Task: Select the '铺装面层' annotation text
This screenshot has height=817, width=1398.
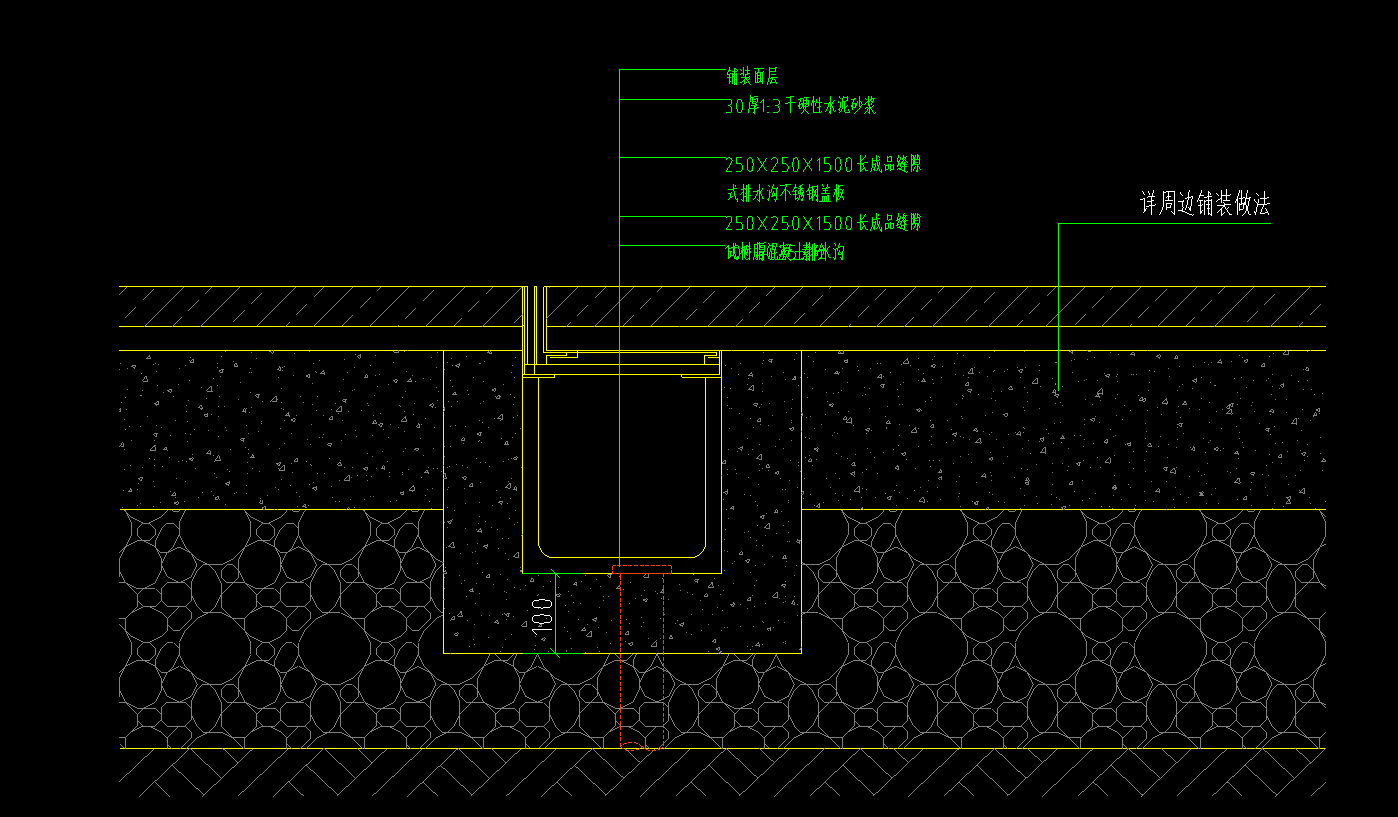Action: tap(752, 77)
